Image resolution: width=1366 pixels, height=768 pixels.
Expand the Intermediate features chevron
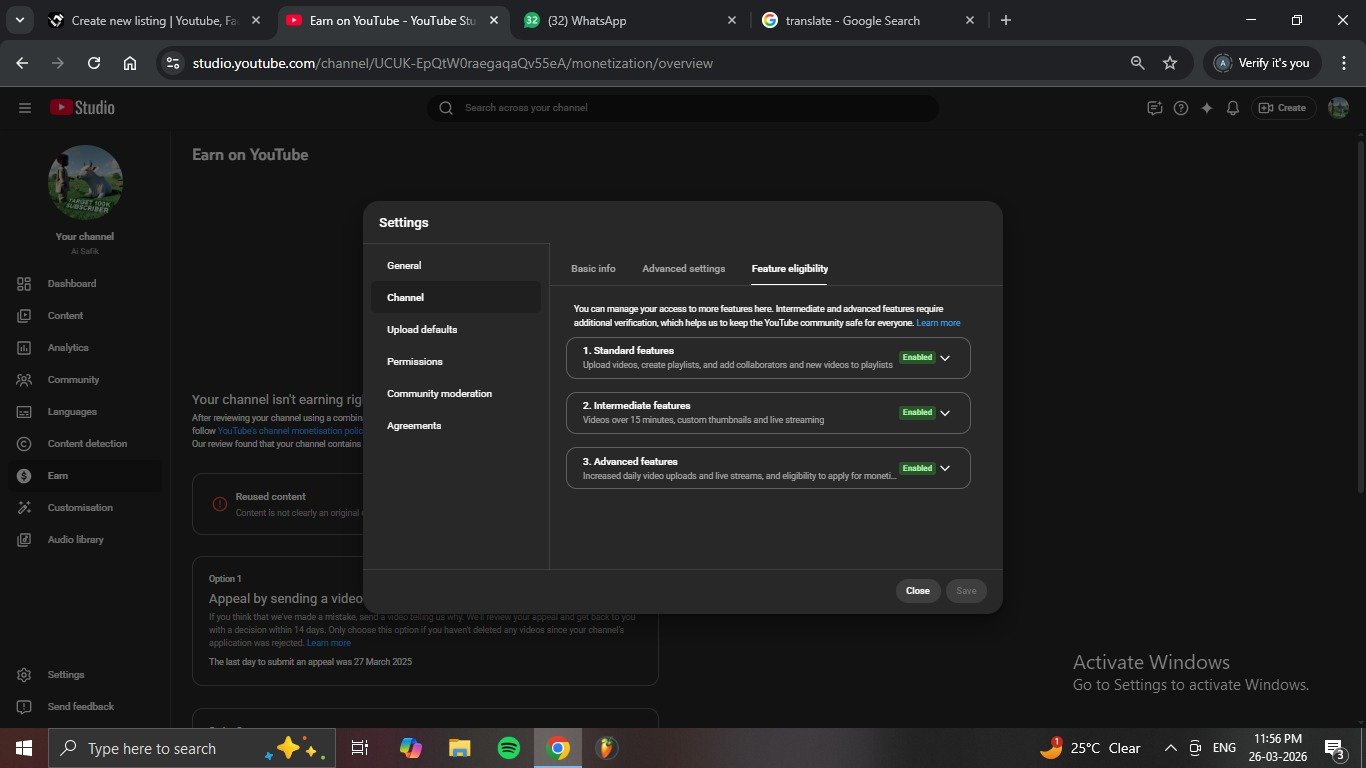coord(945,413)
